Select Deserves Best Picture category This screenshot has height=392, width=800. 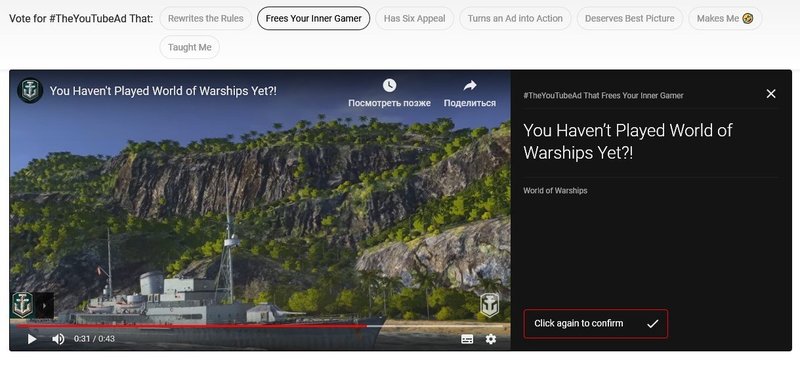630,18
